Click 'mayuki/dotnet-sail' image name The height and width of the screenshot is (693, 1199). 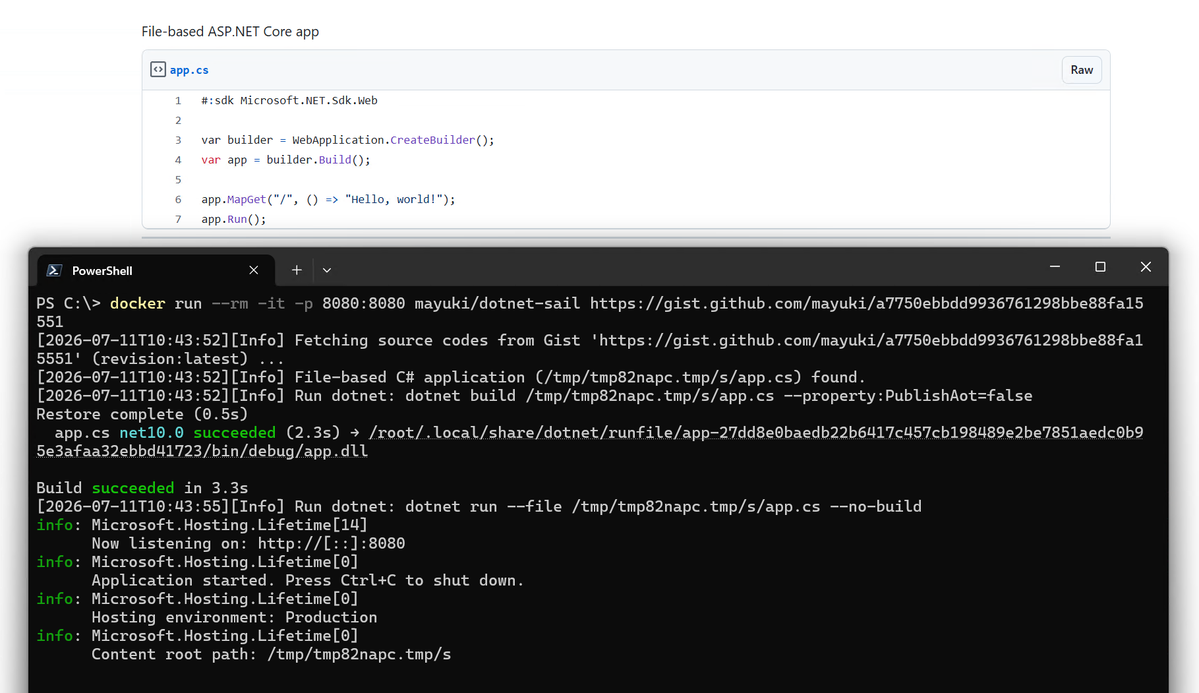[497, 304]
